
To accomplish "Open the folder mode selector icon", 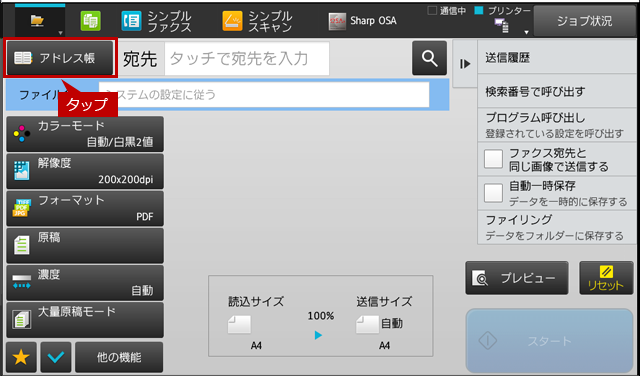I will (x=38, y=21).
